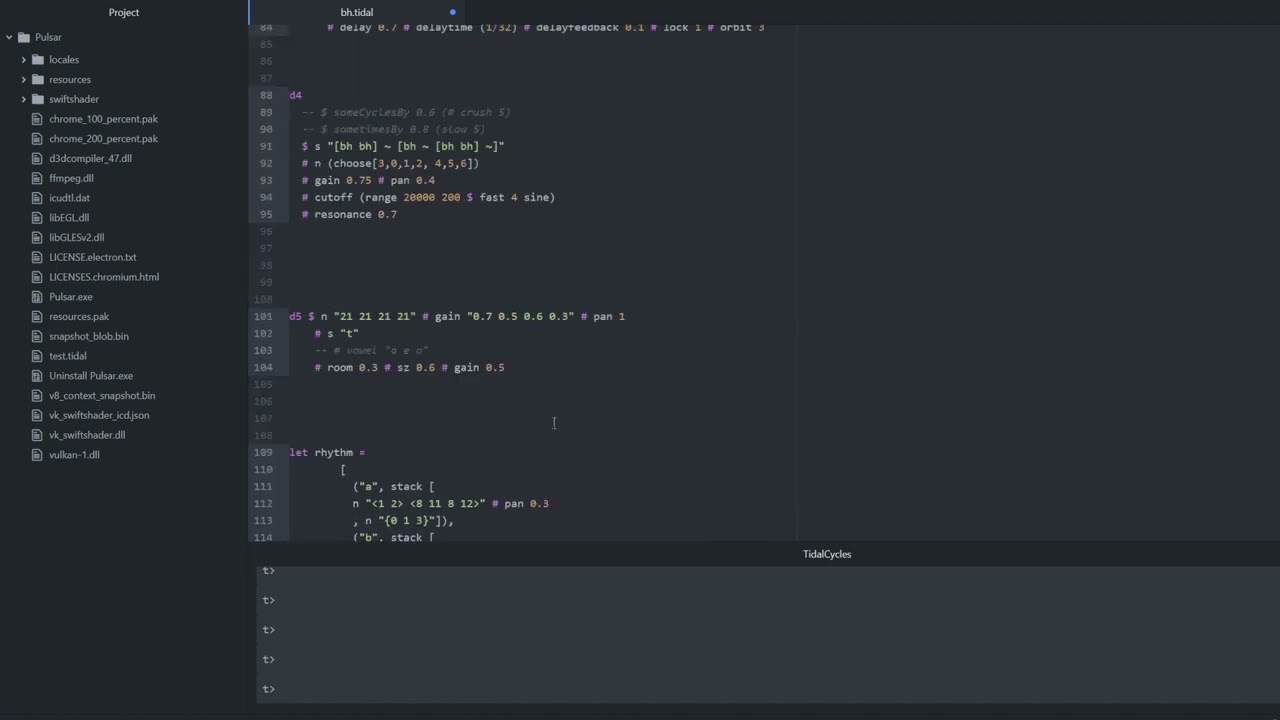
Task: Click the icudtl.dat file icon
Action: click(x=38, y=198)
